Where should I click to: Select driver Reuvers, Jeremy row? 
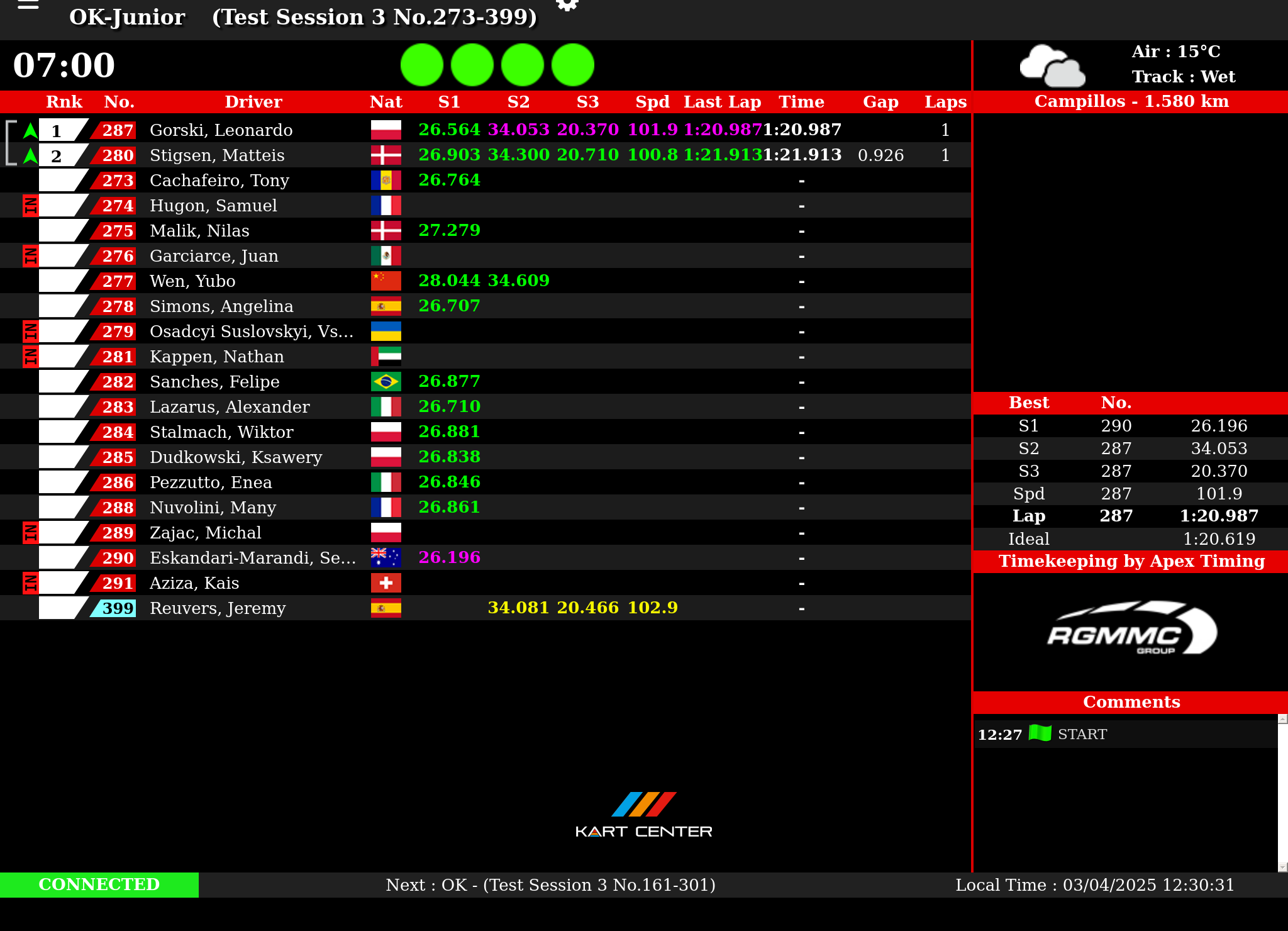[218, 608]
